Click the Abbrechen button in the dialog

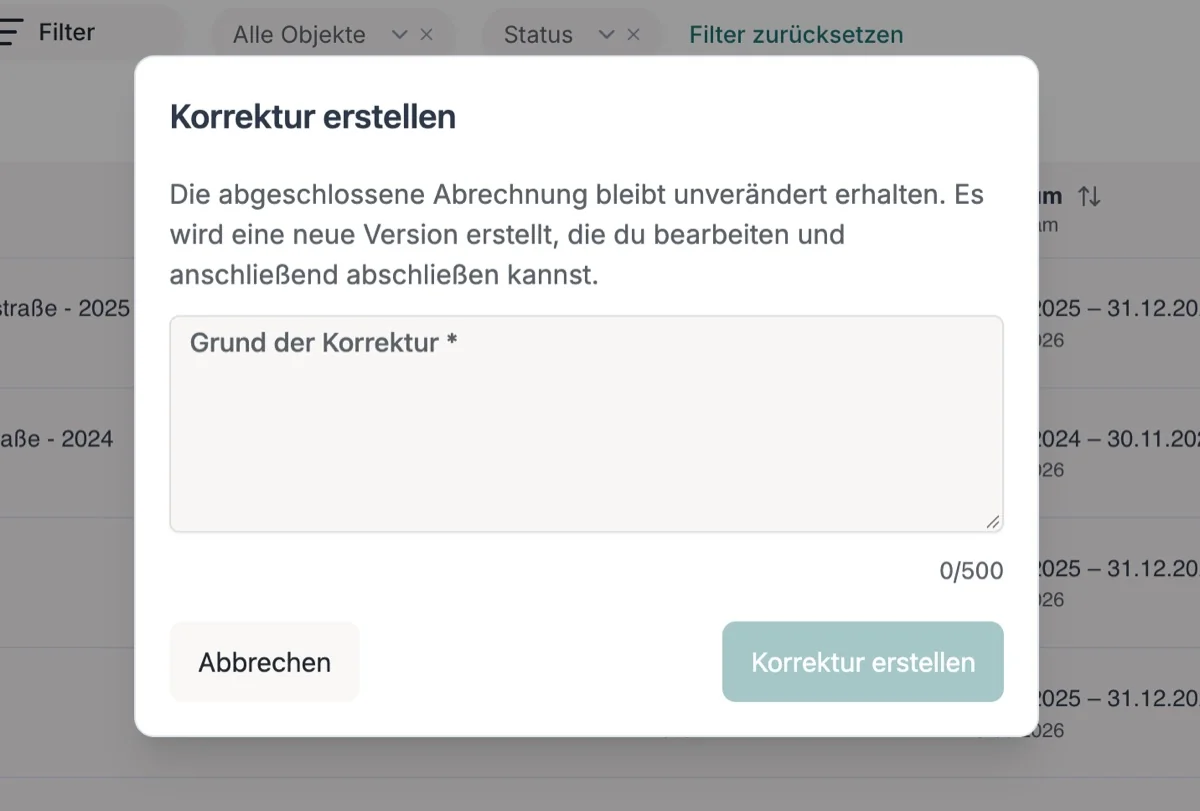point(264,662)
